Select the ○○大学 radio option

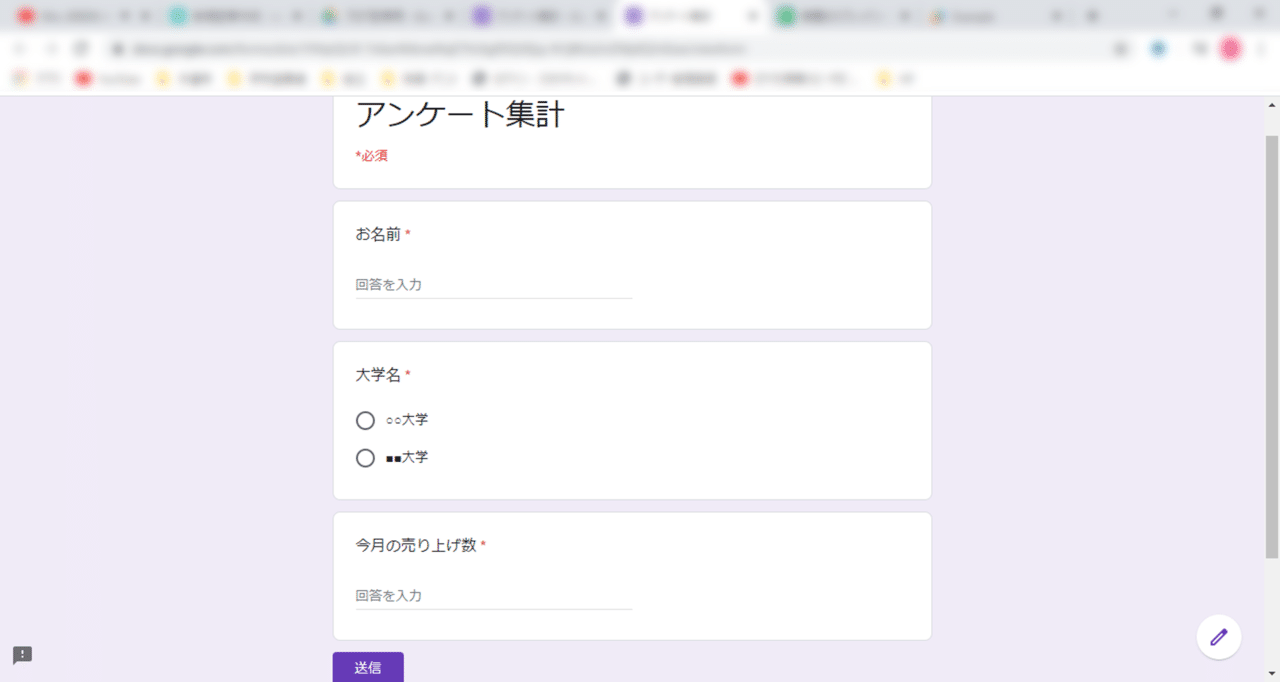365,420
